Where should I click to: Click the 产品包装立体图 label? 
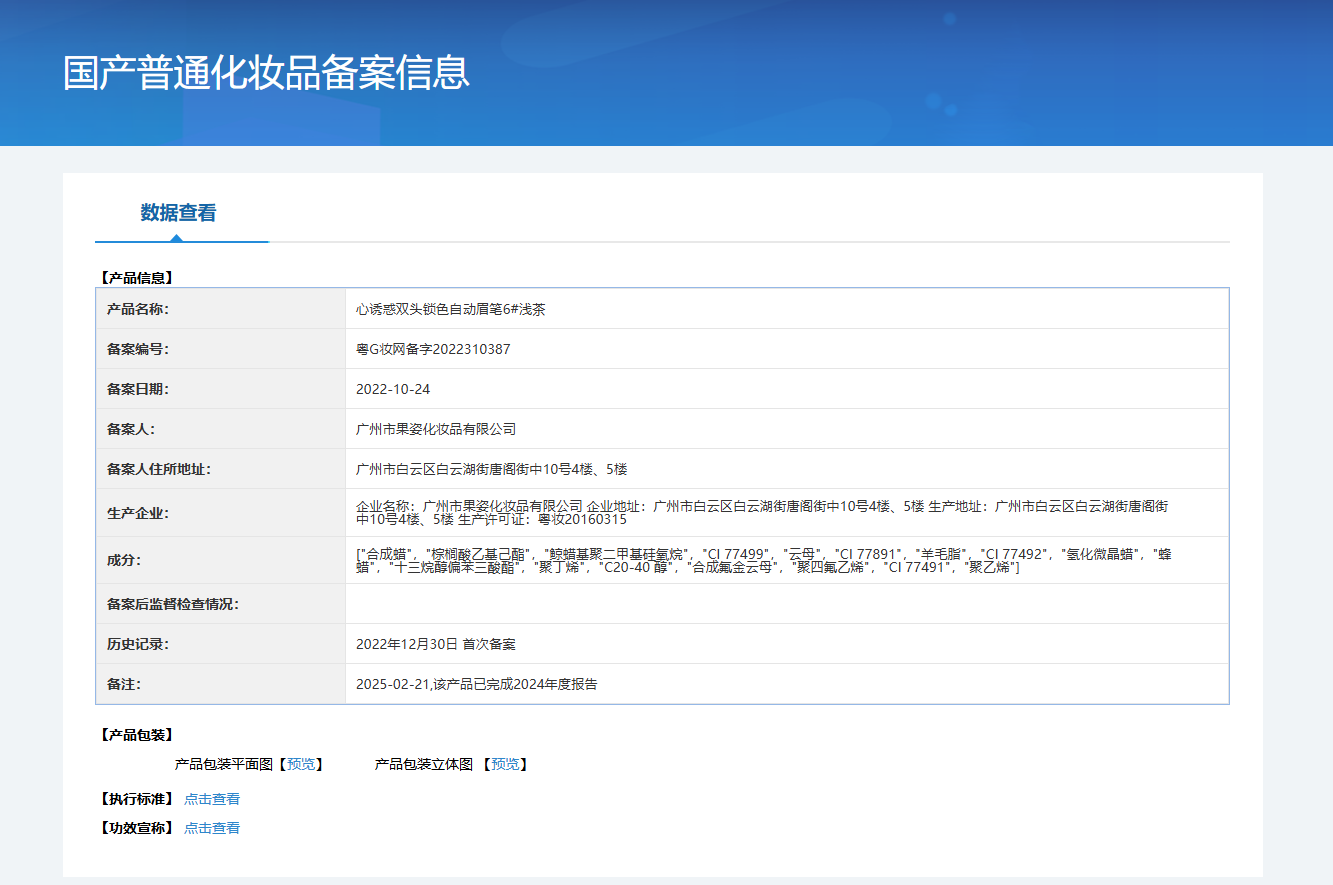coord(424,764)
